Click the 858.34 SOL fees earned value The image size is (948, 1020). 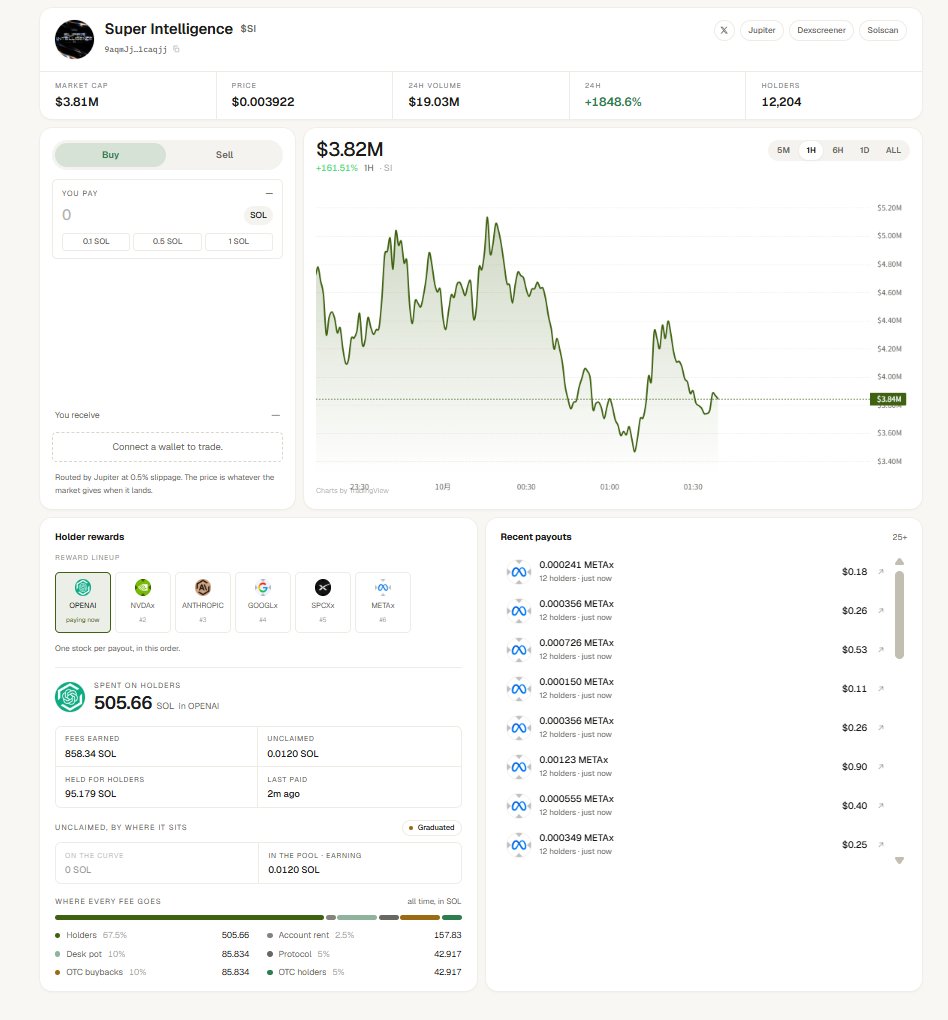point(90,753)
